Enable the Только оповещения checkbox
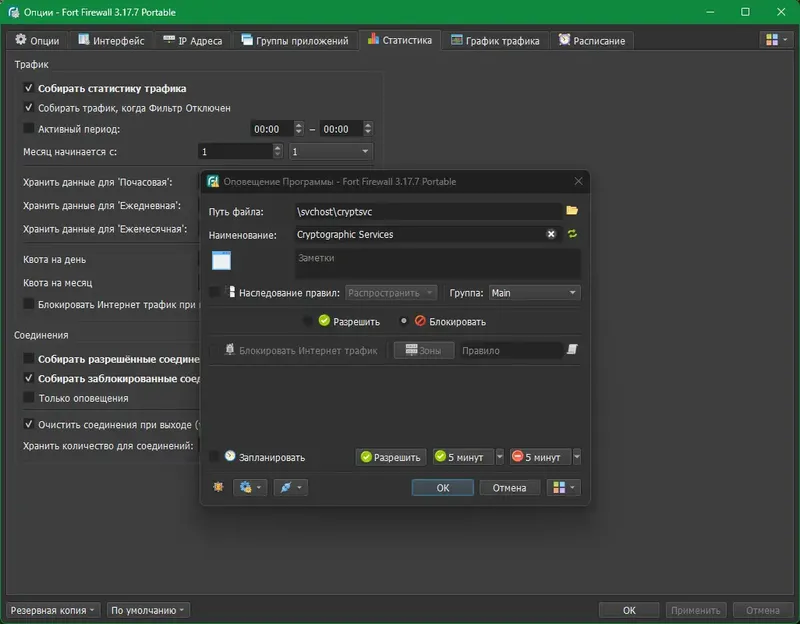Screen dimensions: 800x624 click(29, 397)
